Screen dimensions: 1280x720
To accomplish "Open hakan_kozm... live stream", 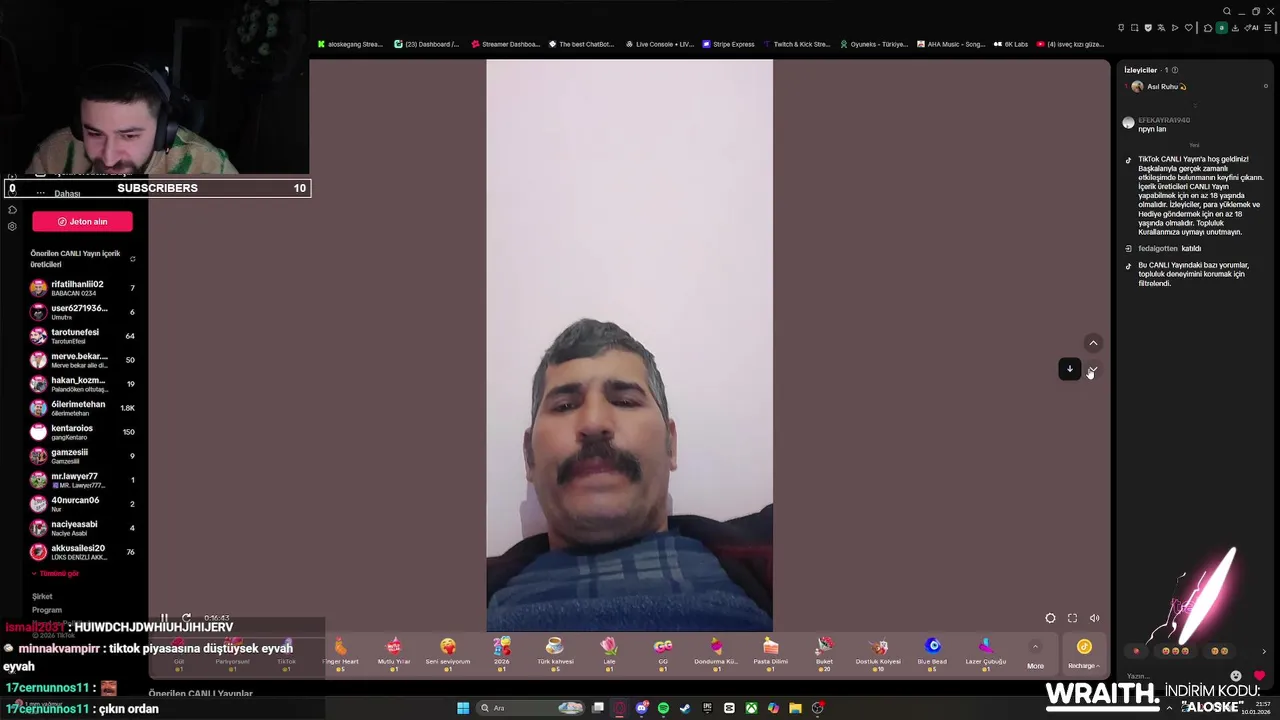I will 83,384.
